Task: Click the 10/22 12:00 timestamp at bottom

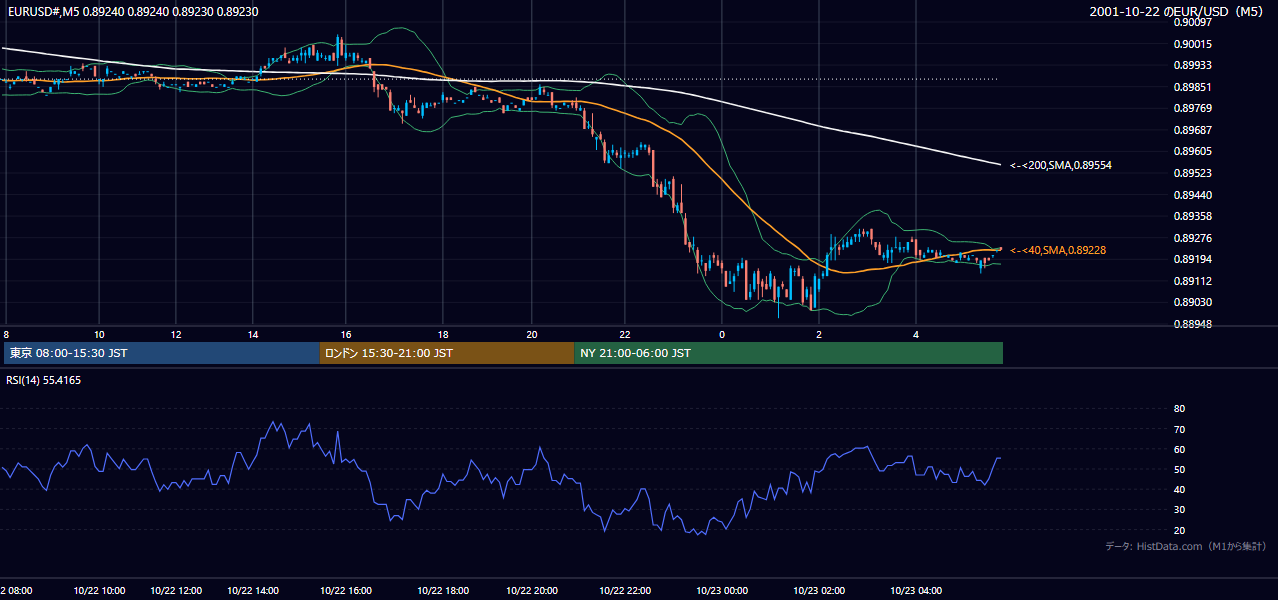Action: (176, 591)
